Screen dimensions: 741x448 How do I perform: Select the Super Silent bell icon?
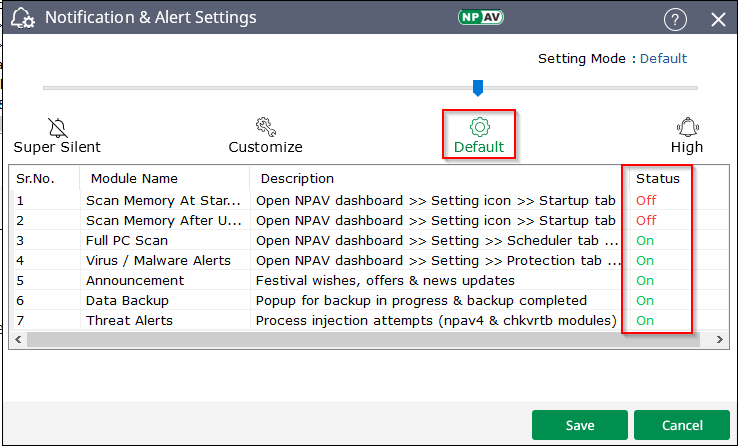pos(57,127)
